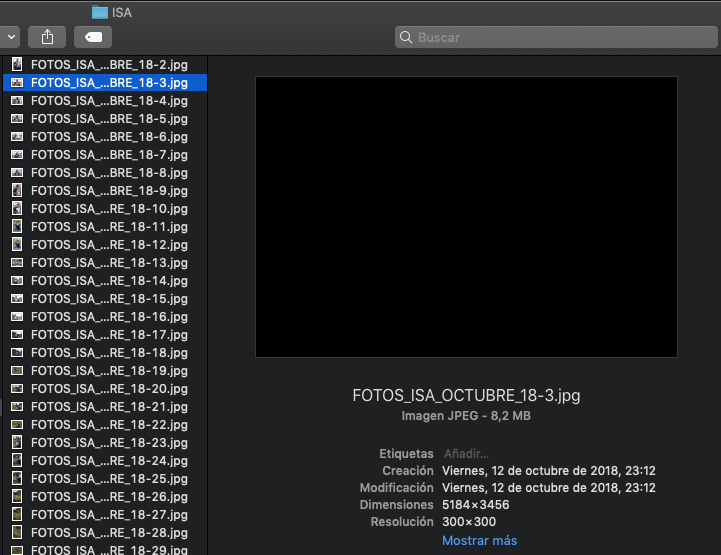
Task: Click the thumbnail icon of 18-24.jpg file
Action: coord(17,460)
